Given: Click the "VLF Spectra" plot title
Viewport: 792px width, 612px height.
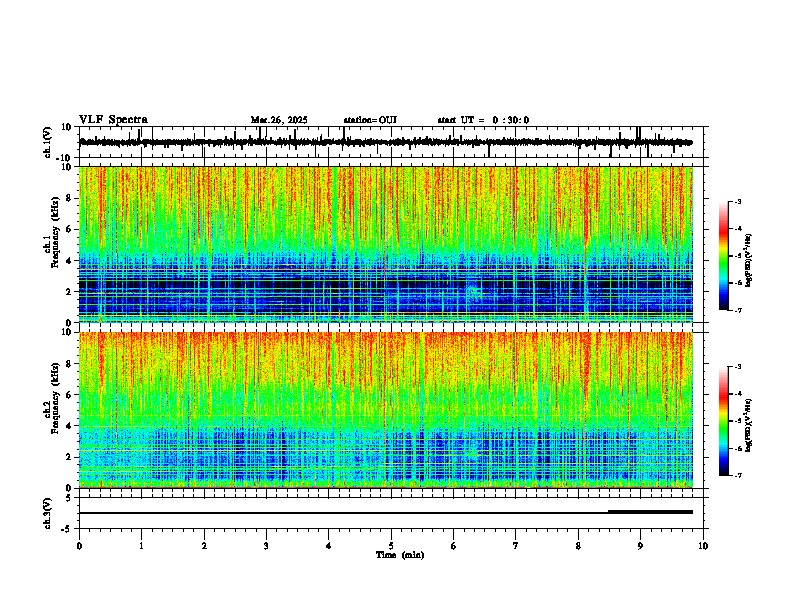Looking at the screenshot, I should [x=113, y=120].
